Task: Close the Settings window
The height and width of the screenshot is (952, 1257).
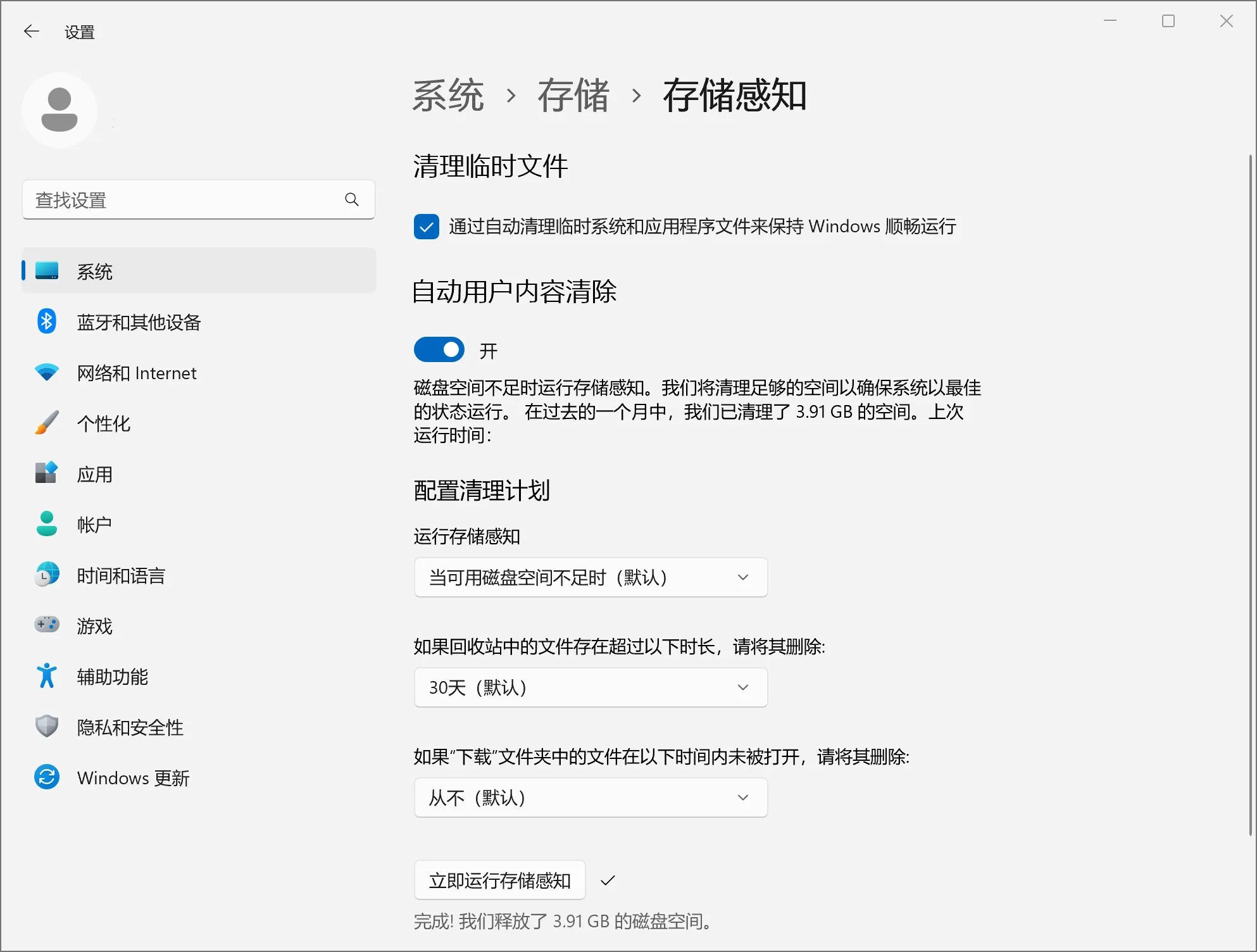Action: (1227, 21)
